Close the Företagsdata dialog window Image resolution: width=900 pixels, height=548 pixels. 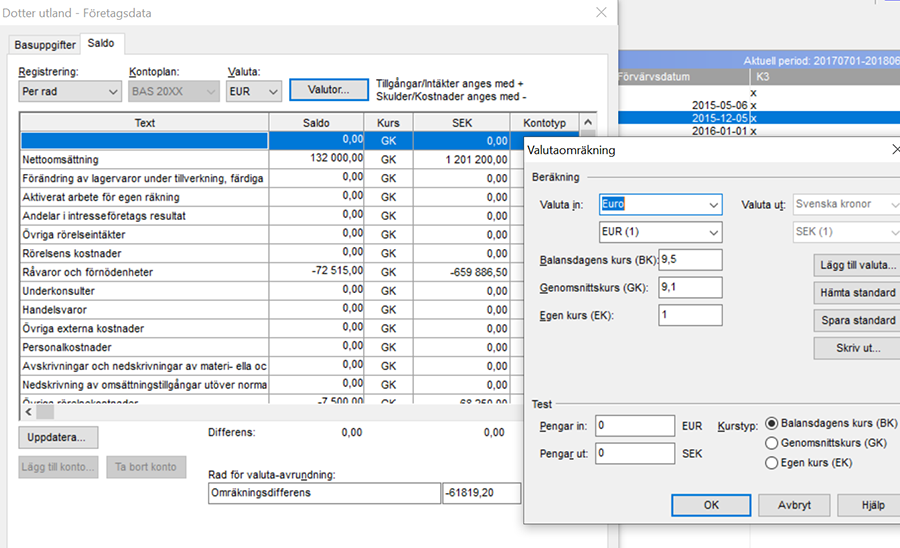601,12
